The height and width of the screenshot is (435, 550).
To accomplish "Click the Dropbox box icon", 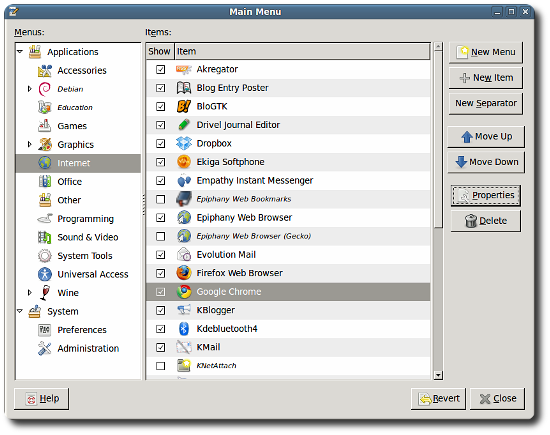I will pos(184,143).
